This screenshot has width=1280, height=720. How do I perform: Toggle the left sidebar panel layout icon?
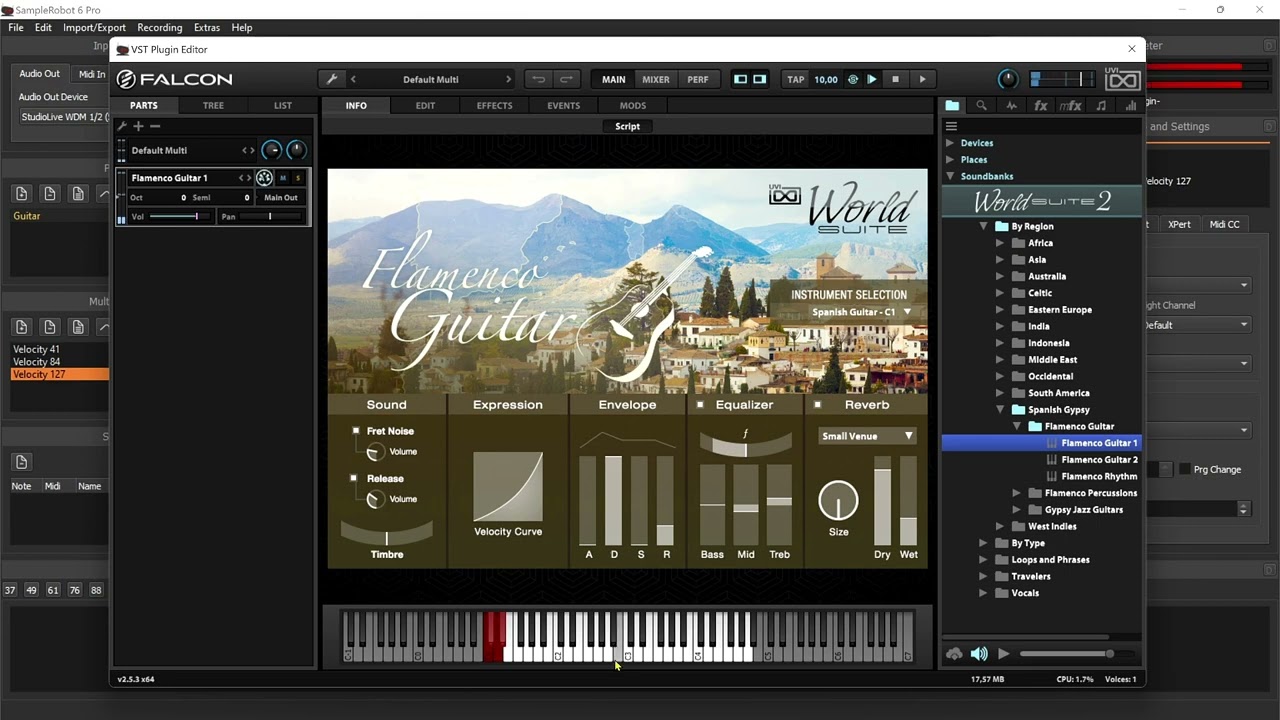click(x=741, y=79)
